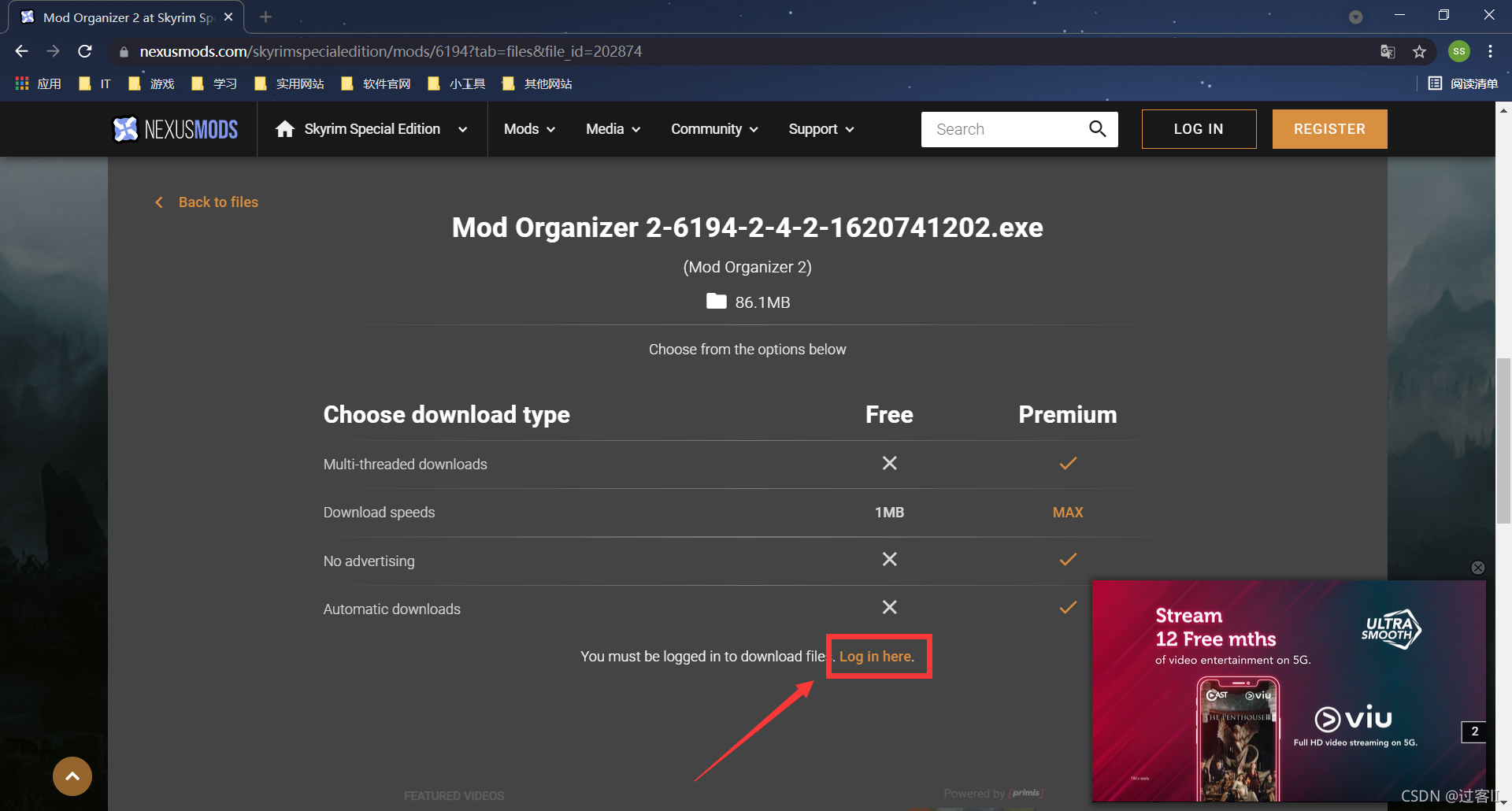Open the Support menu
This screenshot has height=811, width=1512.
821,129
